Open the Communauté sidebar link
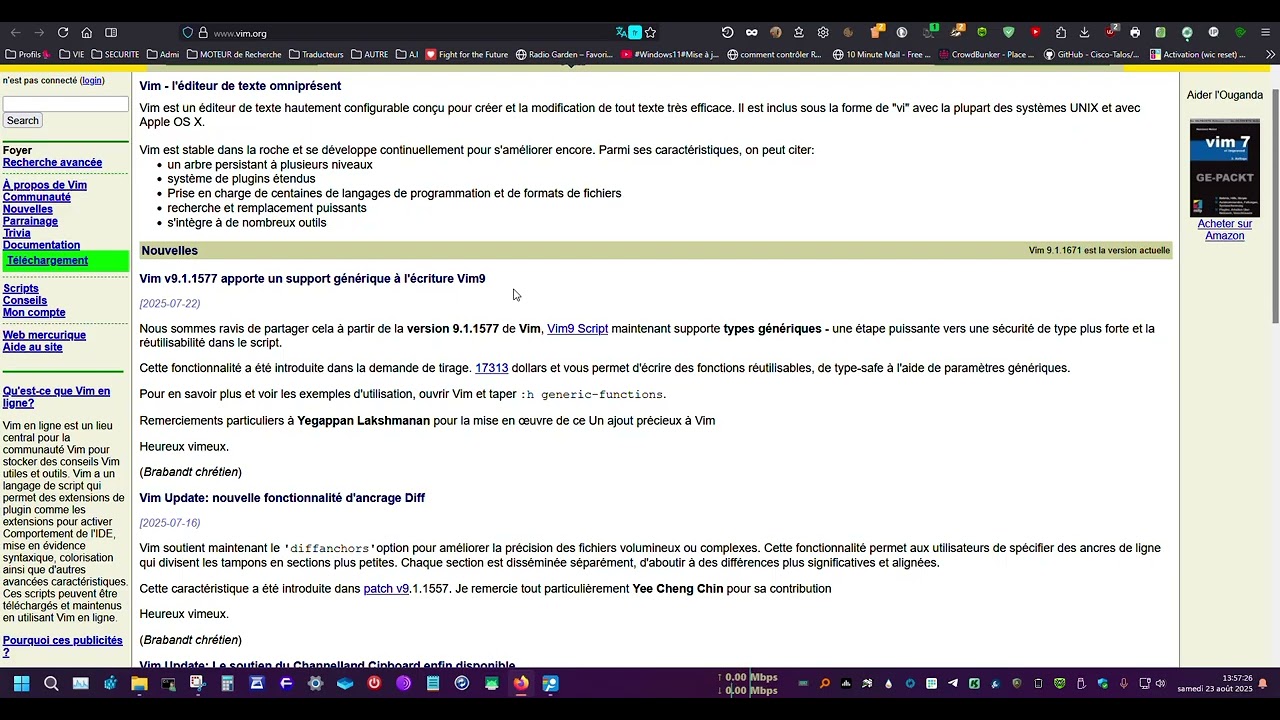 (37, 197)
